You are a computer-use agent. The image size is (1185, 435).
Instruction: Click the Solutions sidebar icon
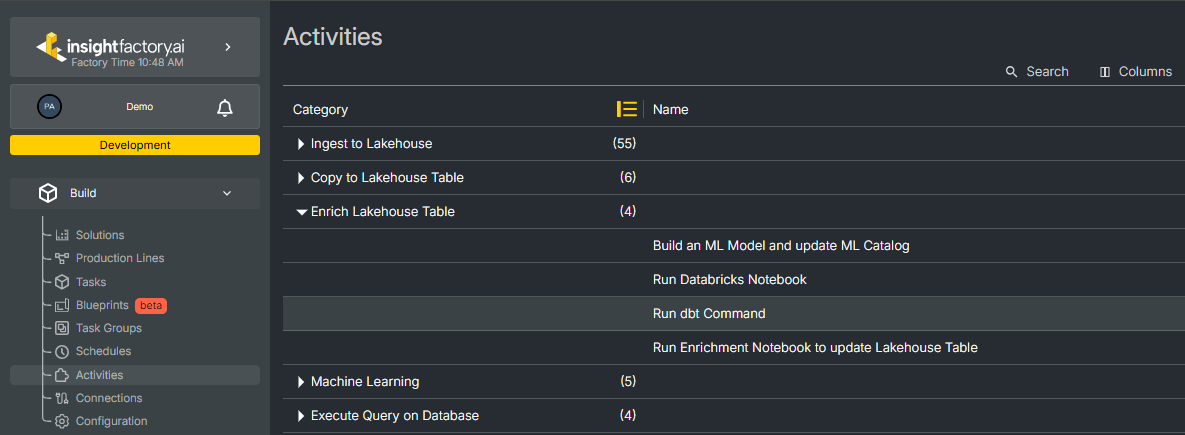pos(62,235)
